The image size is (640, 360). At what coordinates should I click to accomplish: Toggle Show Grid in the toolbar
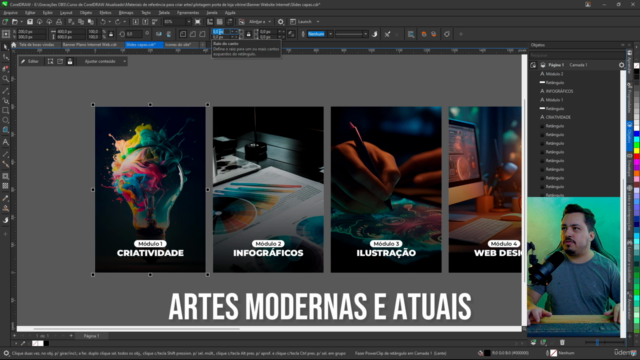point(220,22)
